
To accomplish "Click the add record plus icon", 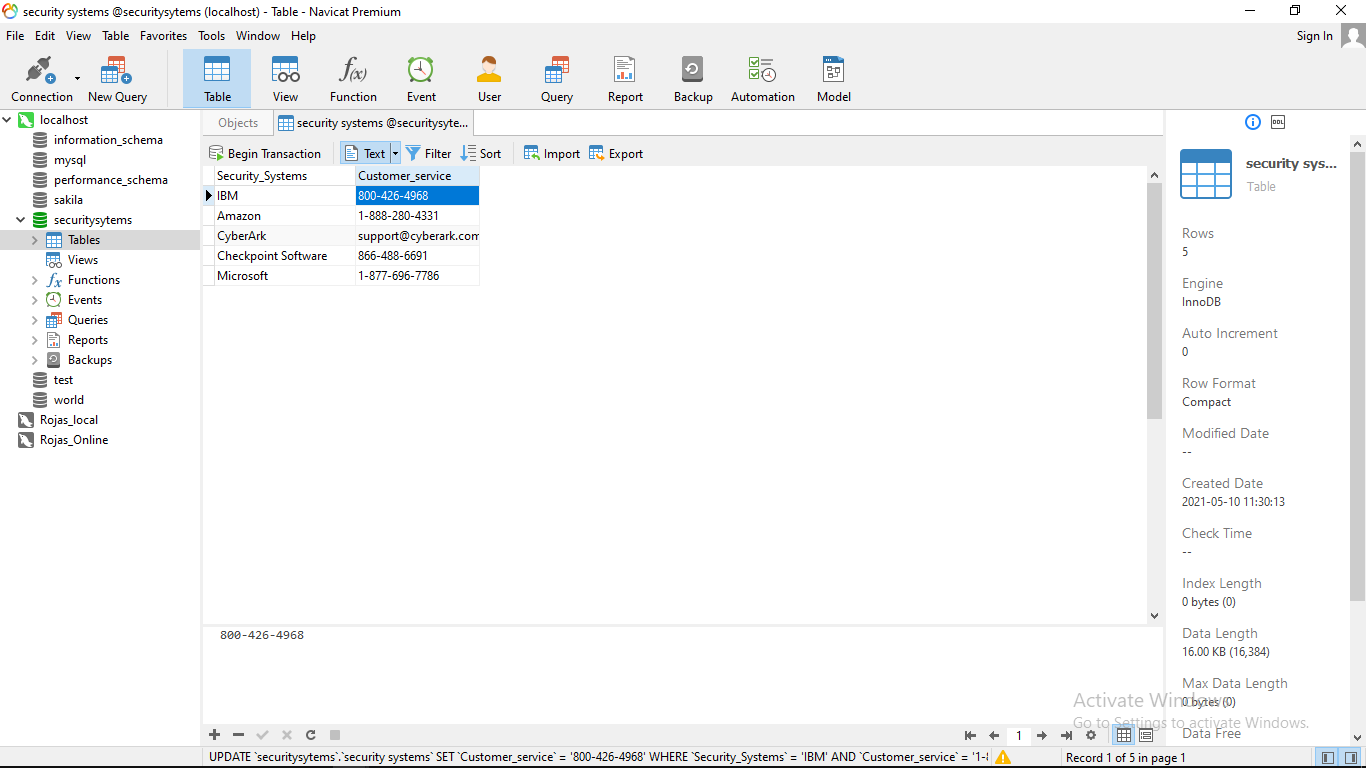I will 213,735.
